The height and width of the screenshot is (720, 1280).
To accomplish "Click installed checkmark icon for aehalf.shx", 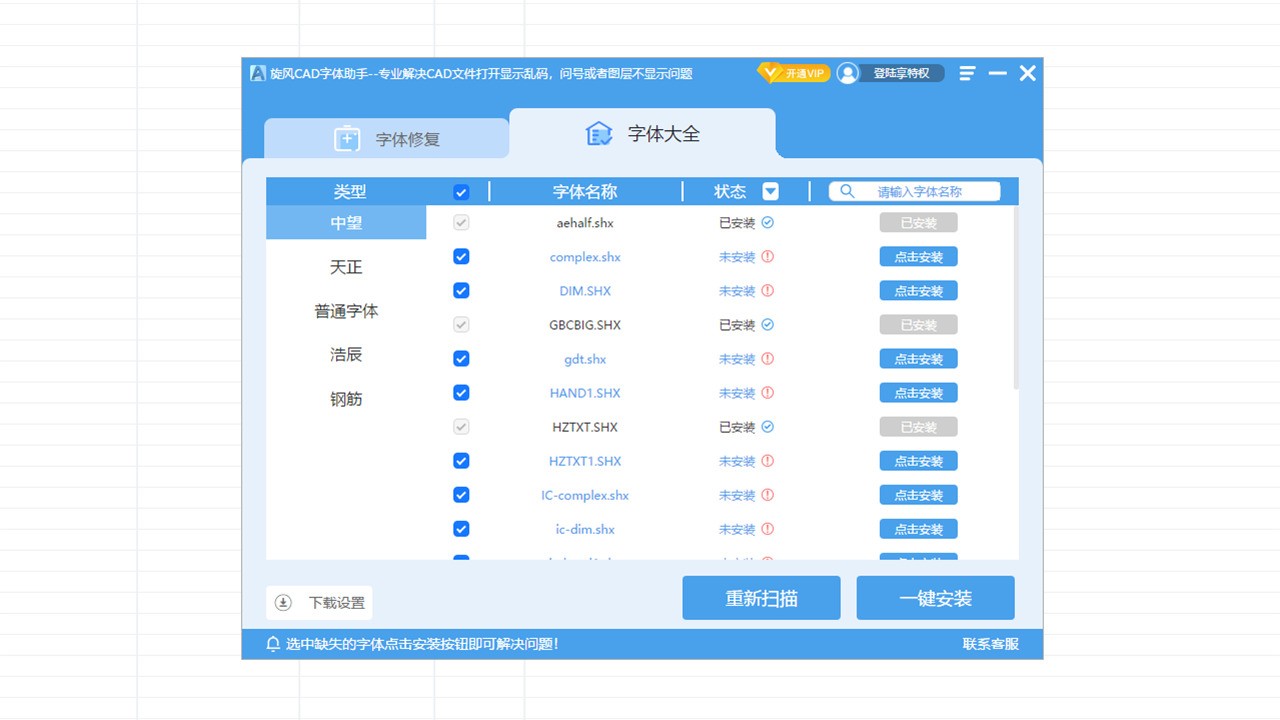I will pyautogui.click(x=768, y=222).
